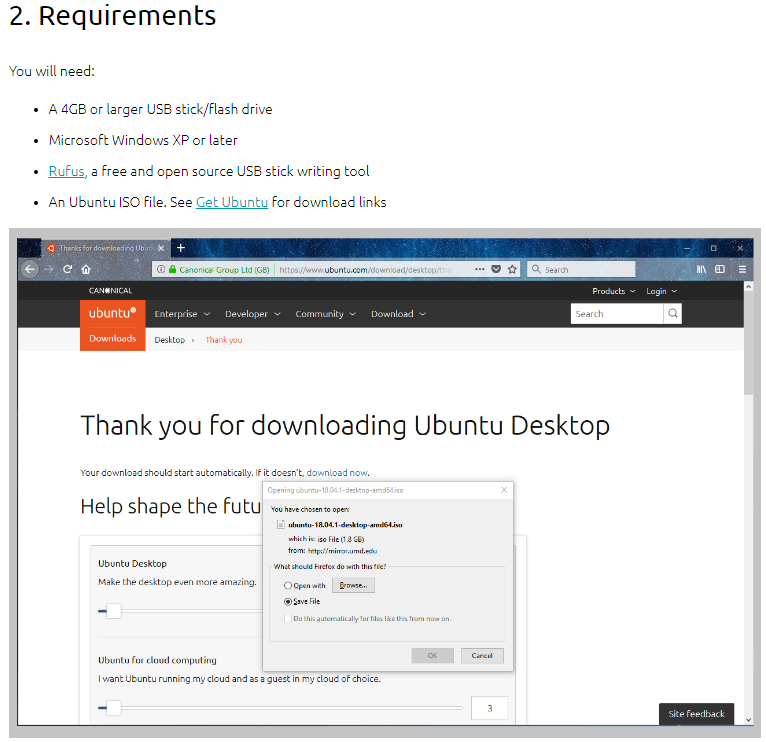Open a new tab with the plus button

point(181,248)
